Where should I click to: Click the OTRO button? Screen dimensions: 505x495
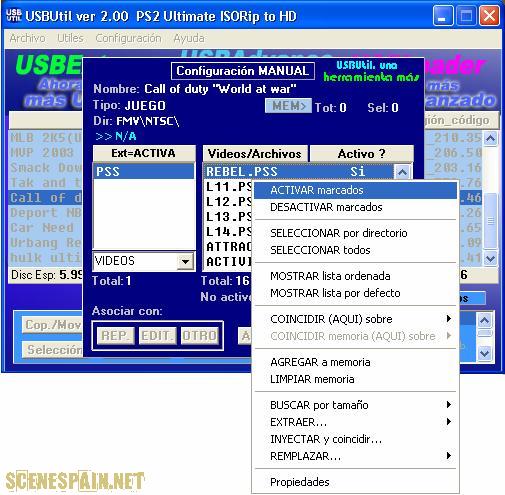(x=200, y=335)
